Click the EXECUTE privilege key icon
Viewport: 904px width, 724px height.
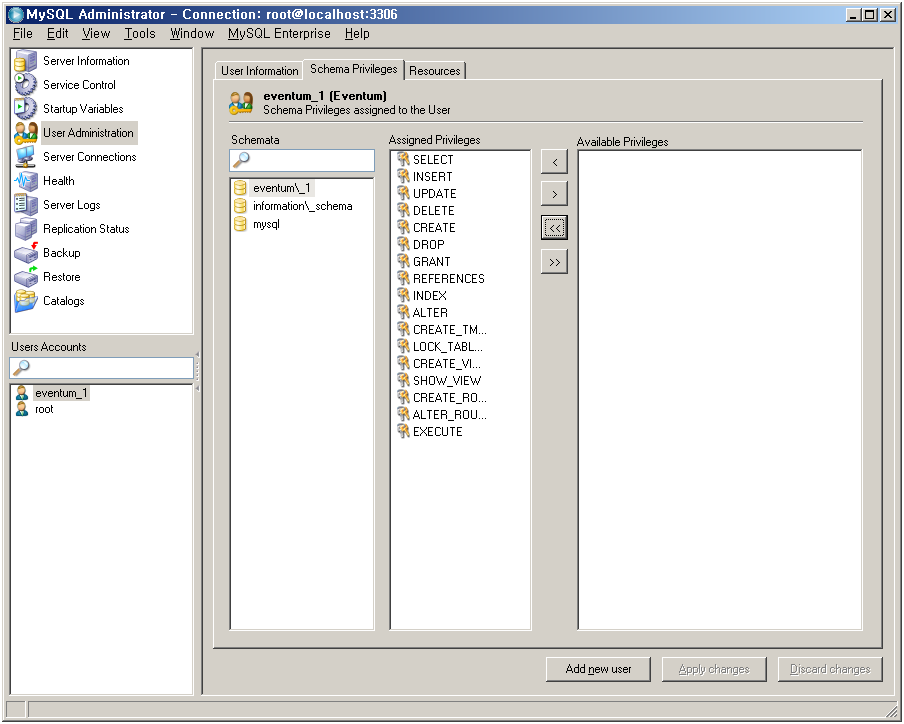click(404, 431)
